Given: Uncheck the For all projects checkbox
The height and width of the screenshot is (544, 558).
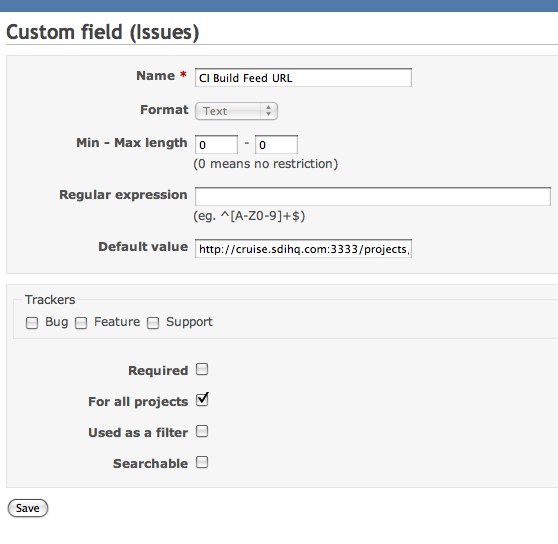Looking at the screenshot, I should 202,400.
